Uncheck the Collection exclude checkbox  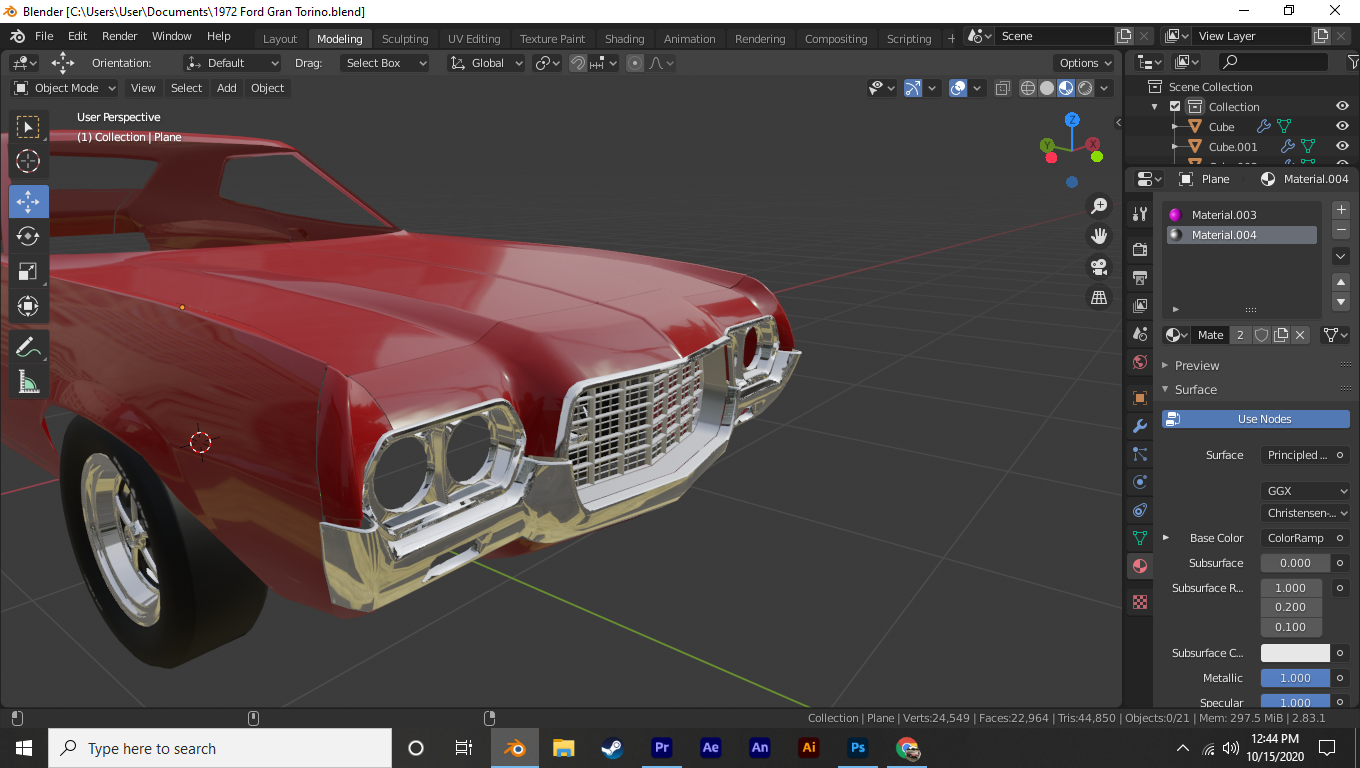click(1175, 107)
